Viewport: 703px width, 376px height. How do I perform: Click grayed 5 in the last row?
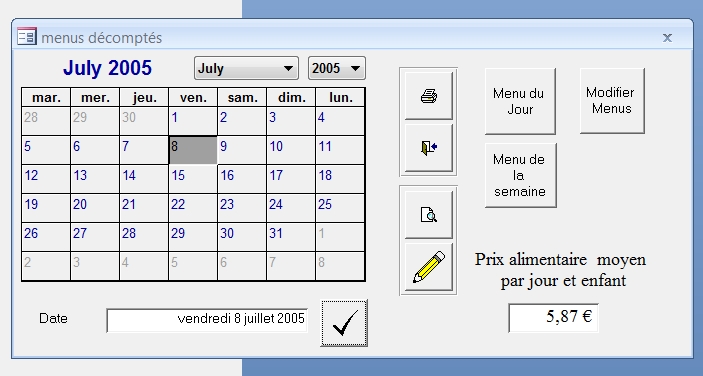click(x=193, y=266)
